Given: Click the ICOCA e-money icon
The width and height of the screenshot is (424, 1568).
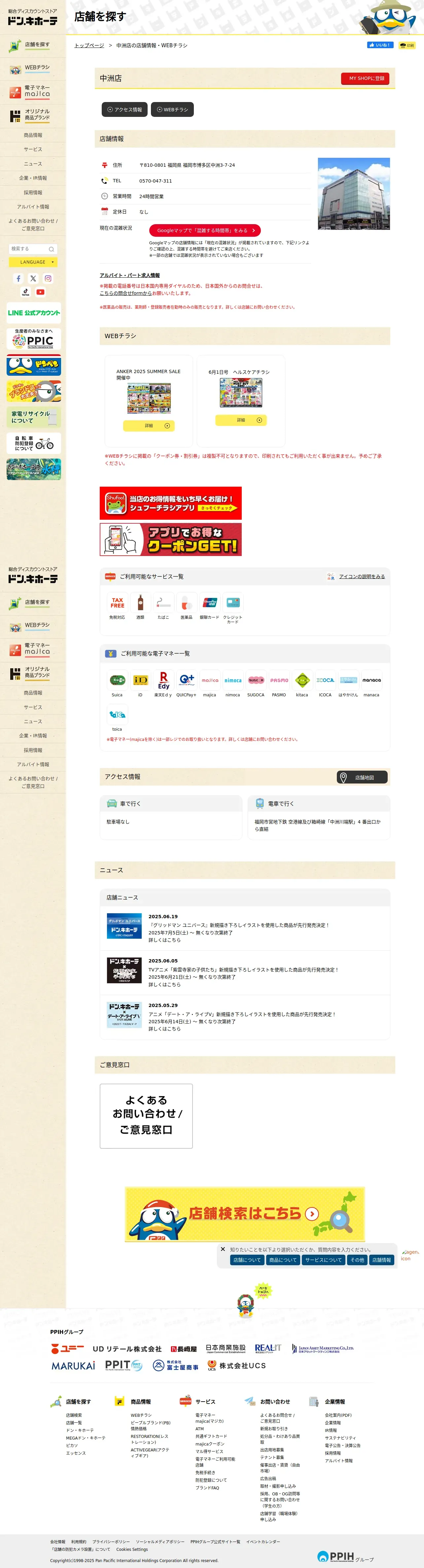Looking at the screenshot, I should point(325,680).
